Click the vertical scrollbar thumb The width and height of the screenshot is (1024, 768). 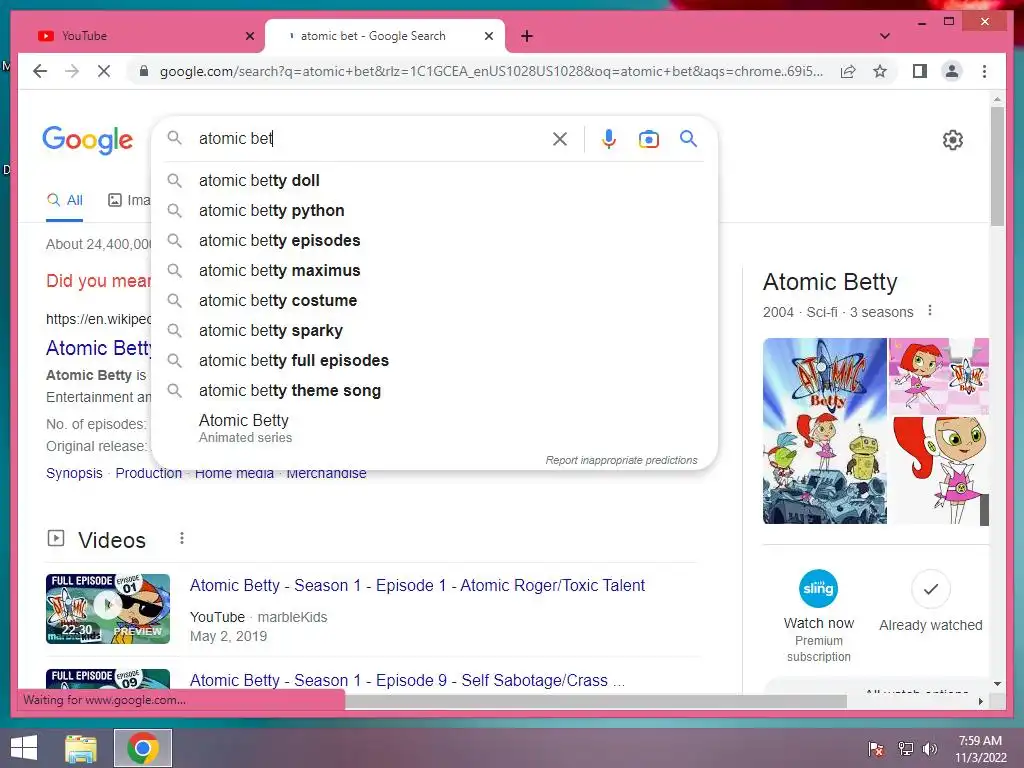click(x=997, y=167)
